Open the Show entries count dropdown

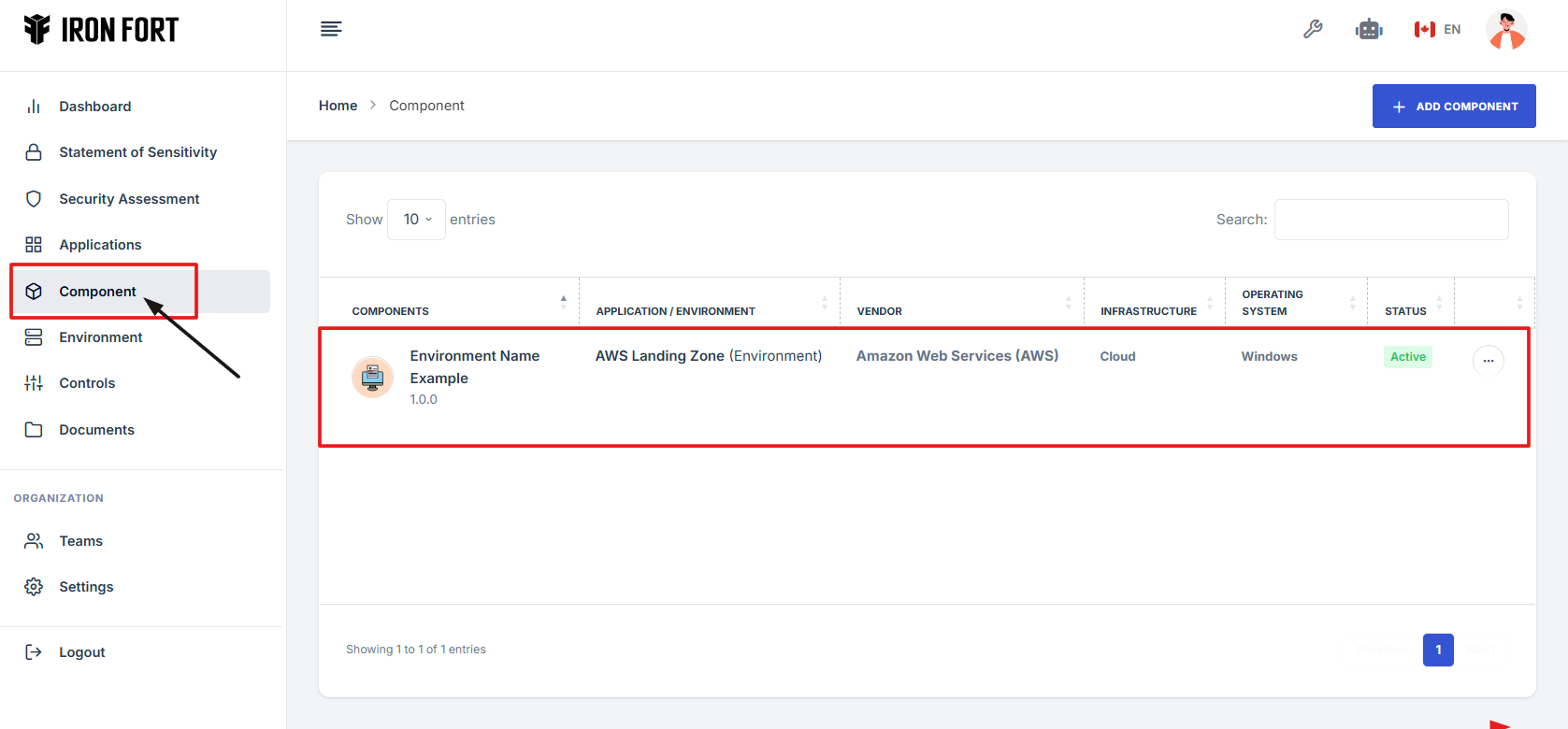(416, 220)
